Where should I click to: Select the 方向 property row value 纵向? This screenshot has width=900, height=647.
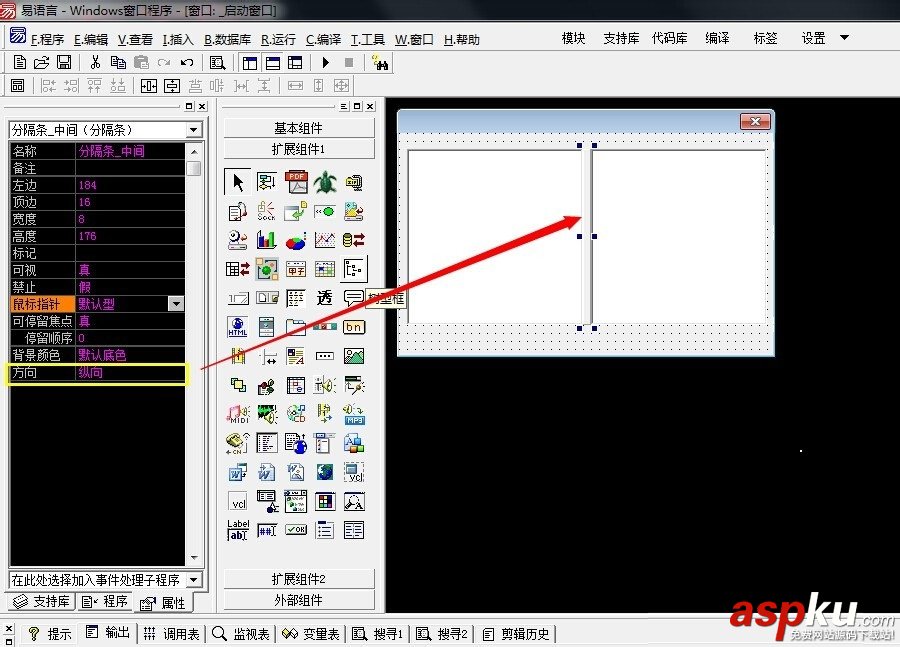[130, 372]
